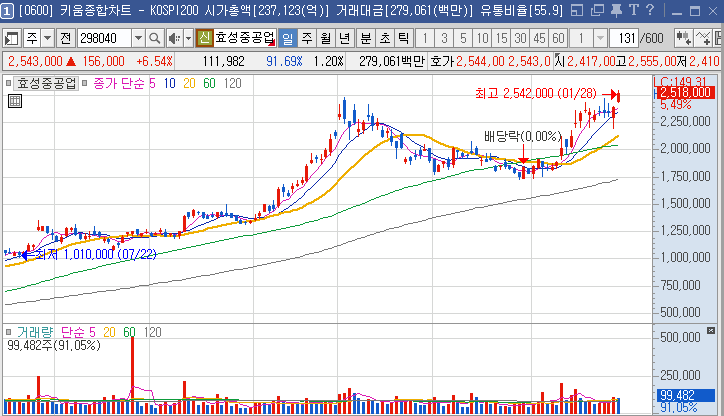Click the 전 button beside stock code

[65, 38]
